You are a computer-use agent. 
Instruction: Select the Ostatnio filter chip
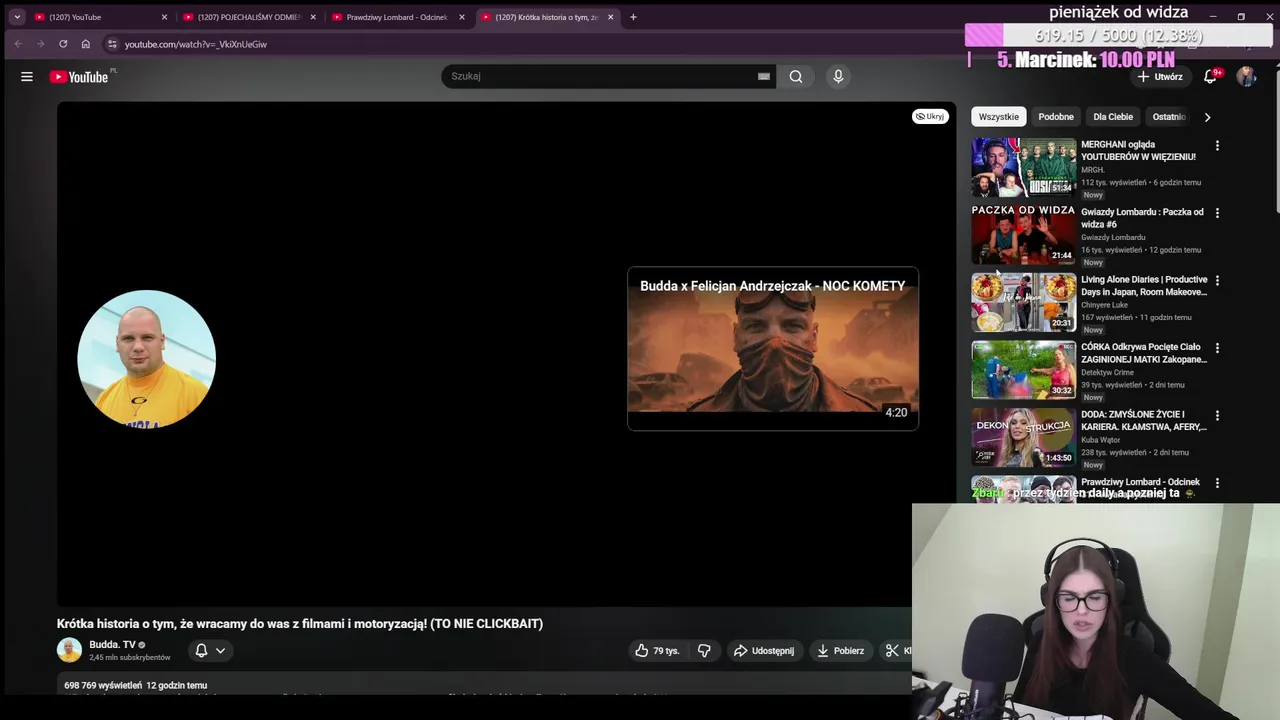pyautogui.click(x=1169, y=117)
